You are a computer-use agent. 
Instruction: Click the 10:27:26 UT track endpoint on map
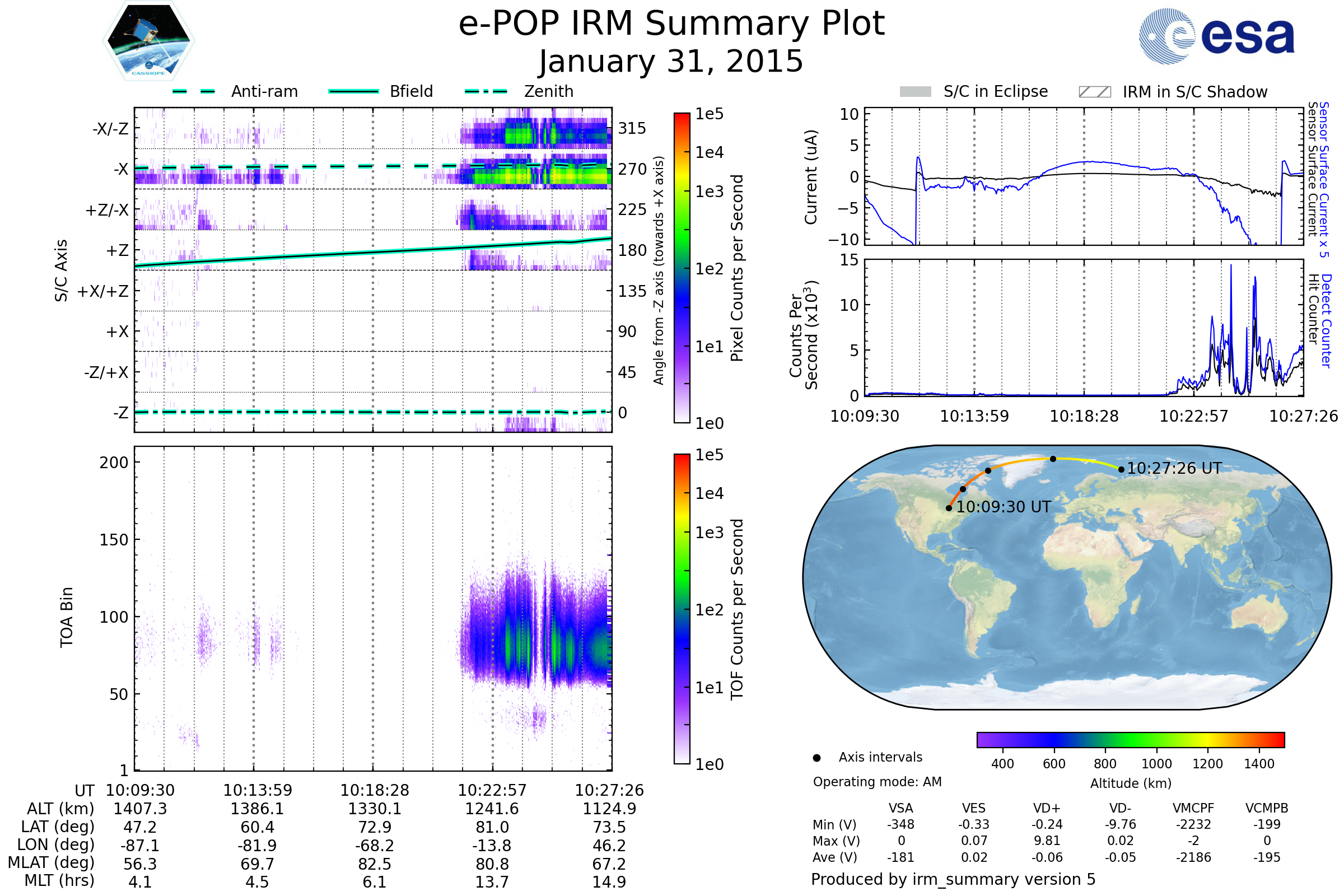pyautogui.click(x=1121, y=470)
